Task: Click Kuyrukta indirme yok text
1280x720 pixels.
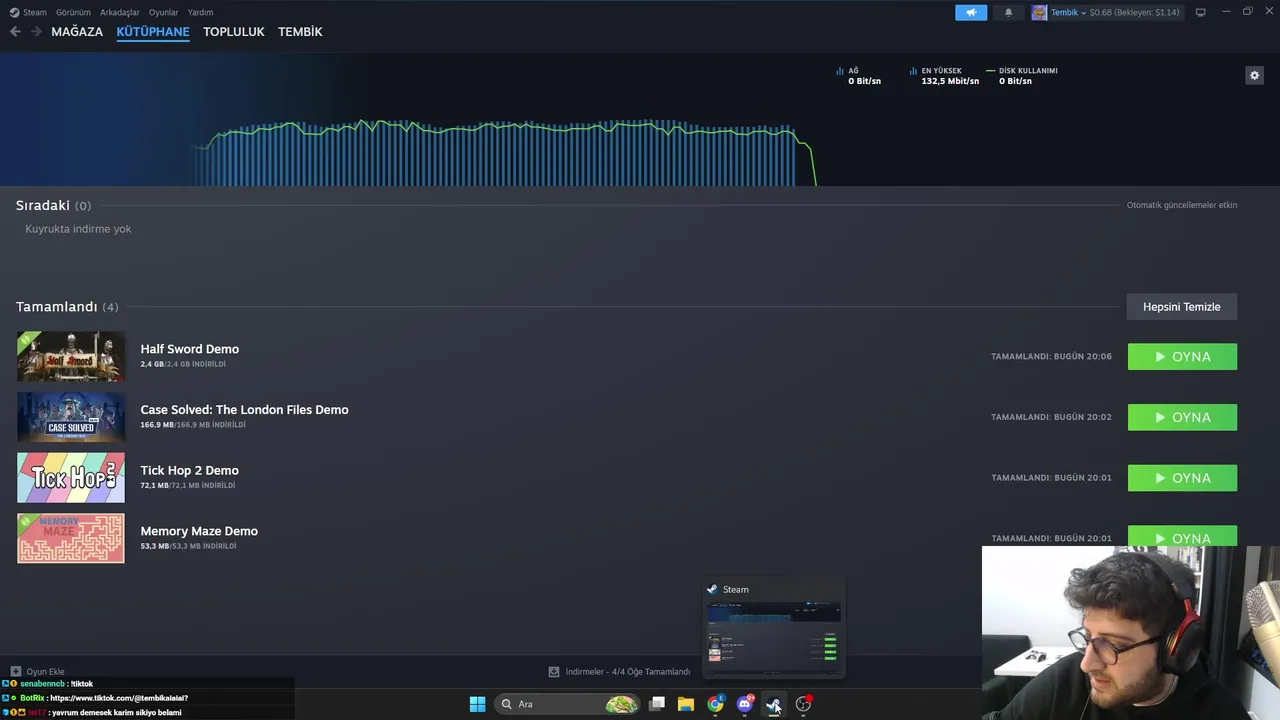Action: point(78,229)
